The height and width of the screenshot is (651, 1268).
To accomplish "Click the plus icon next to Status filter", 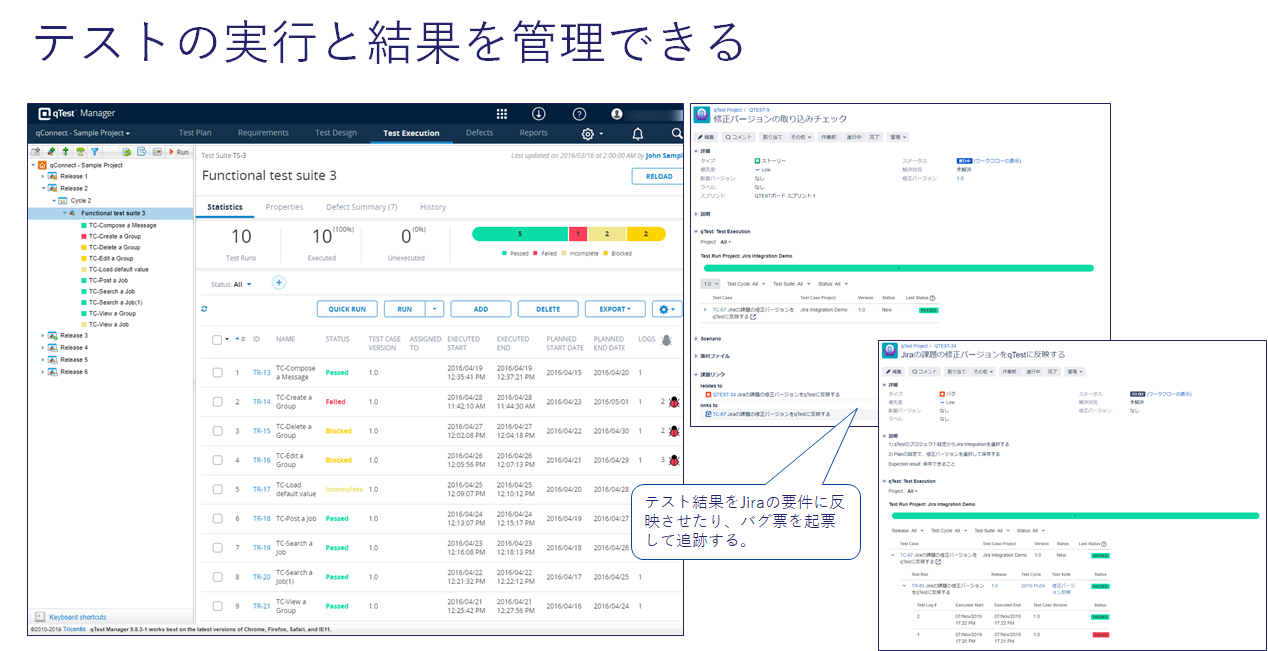I will (x=279, y=283).
